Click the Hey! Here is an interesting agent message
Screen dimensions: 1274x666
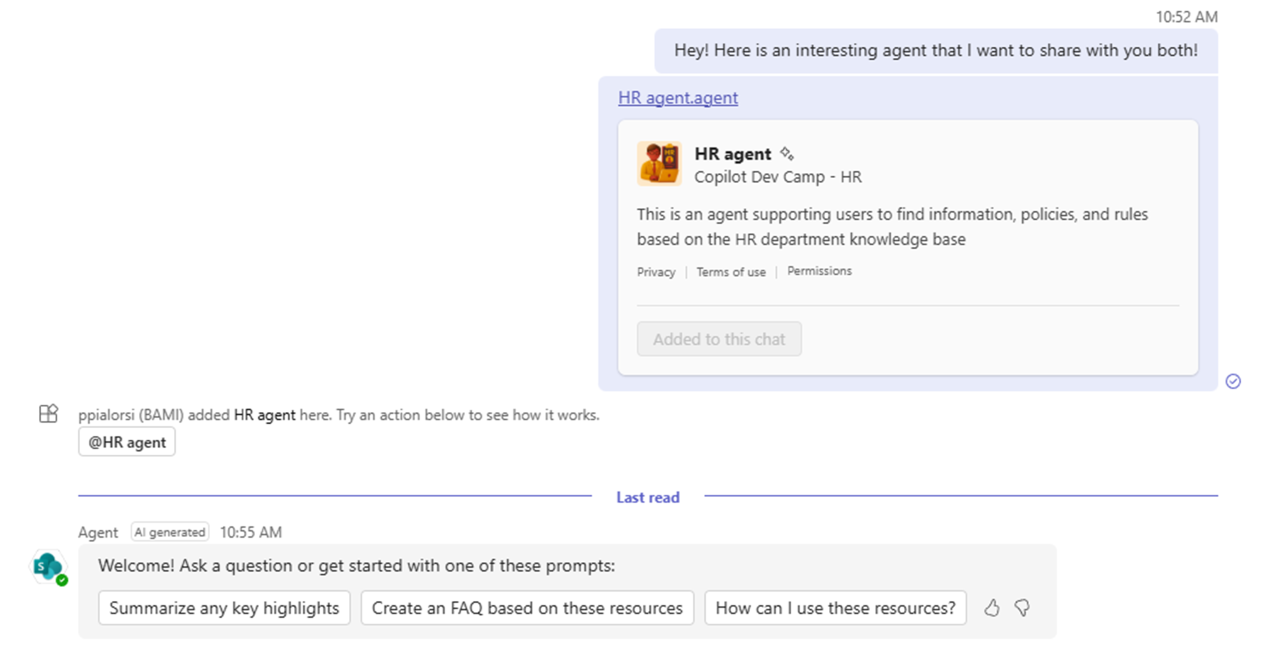click(x=936, y=50)
